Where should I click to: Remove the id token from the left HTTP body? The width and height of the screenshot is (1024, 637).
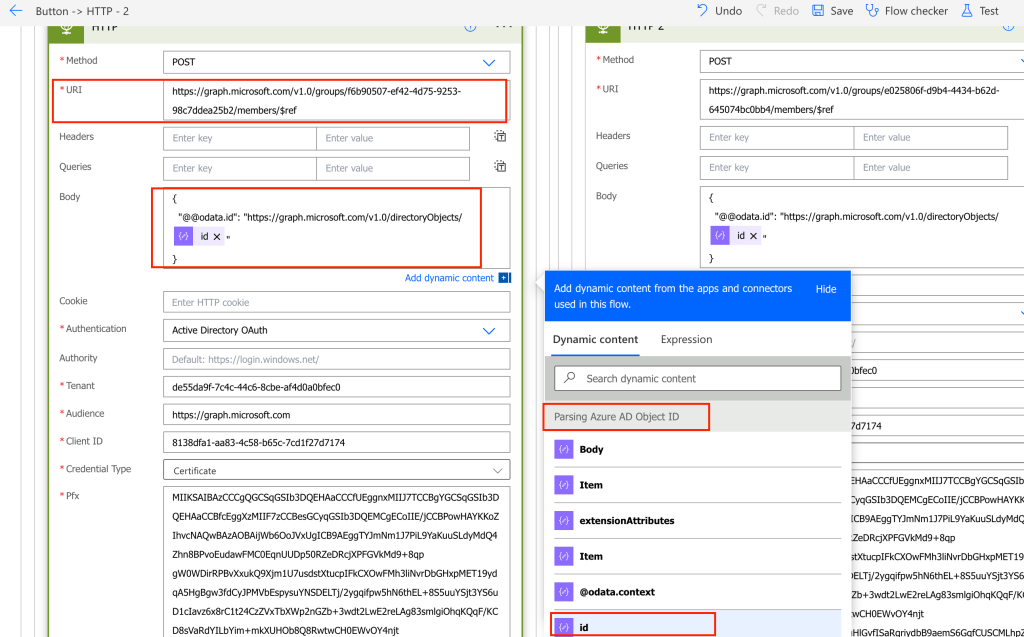pos(217,236)
